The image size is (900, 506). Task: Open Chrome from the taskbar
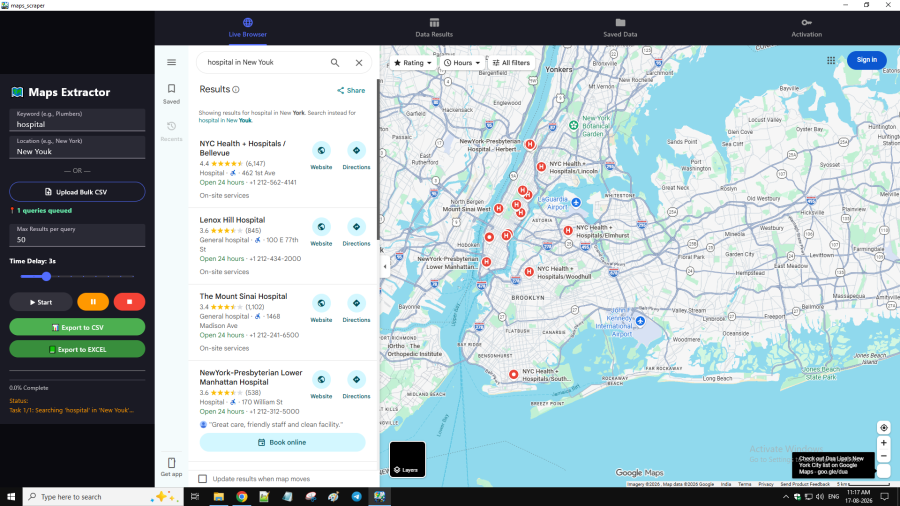click(242, 497)
